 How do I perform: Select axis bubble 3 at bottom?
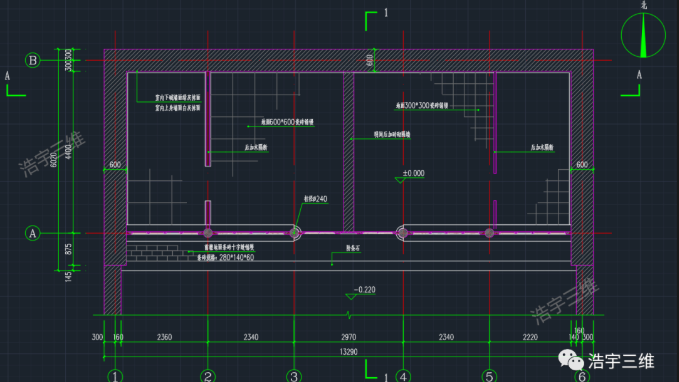(294, 376)
